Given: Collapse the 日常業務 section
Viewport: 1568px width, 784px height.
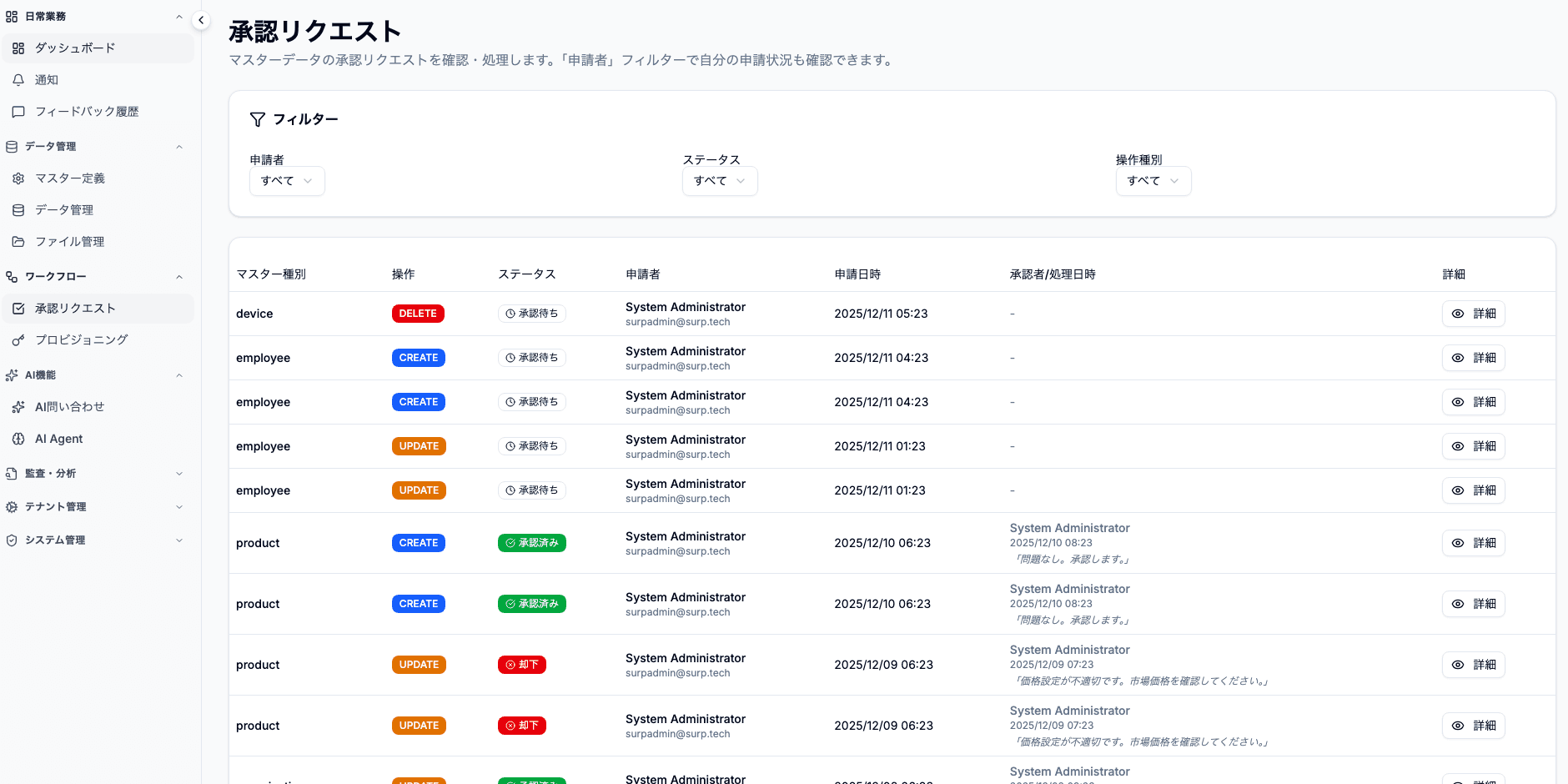Looking at the screenshot, I should coord(179,17).
